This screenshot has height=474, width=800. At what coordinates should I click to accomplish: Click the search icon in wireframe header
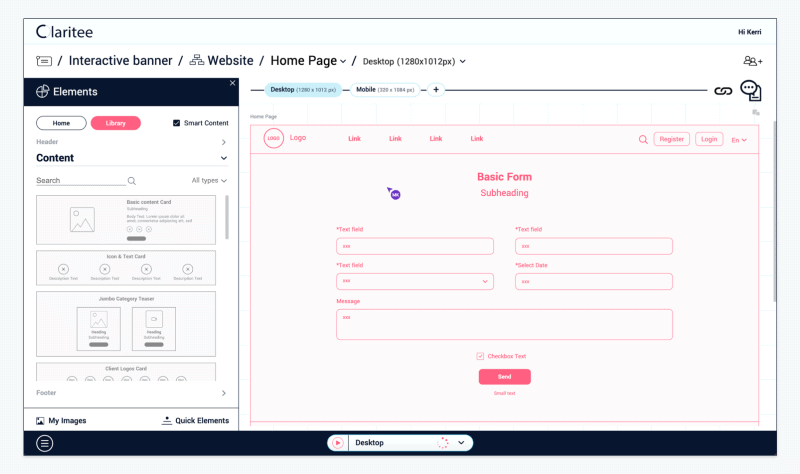point(643,139)
